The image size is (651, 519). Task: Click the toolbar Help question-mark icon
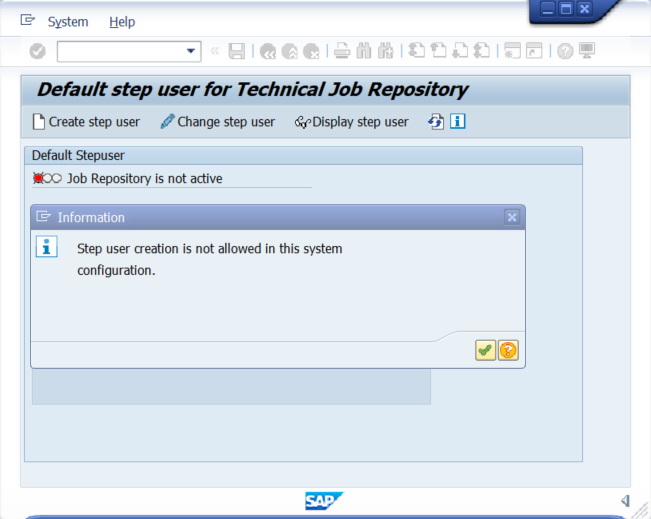[565, 51]
